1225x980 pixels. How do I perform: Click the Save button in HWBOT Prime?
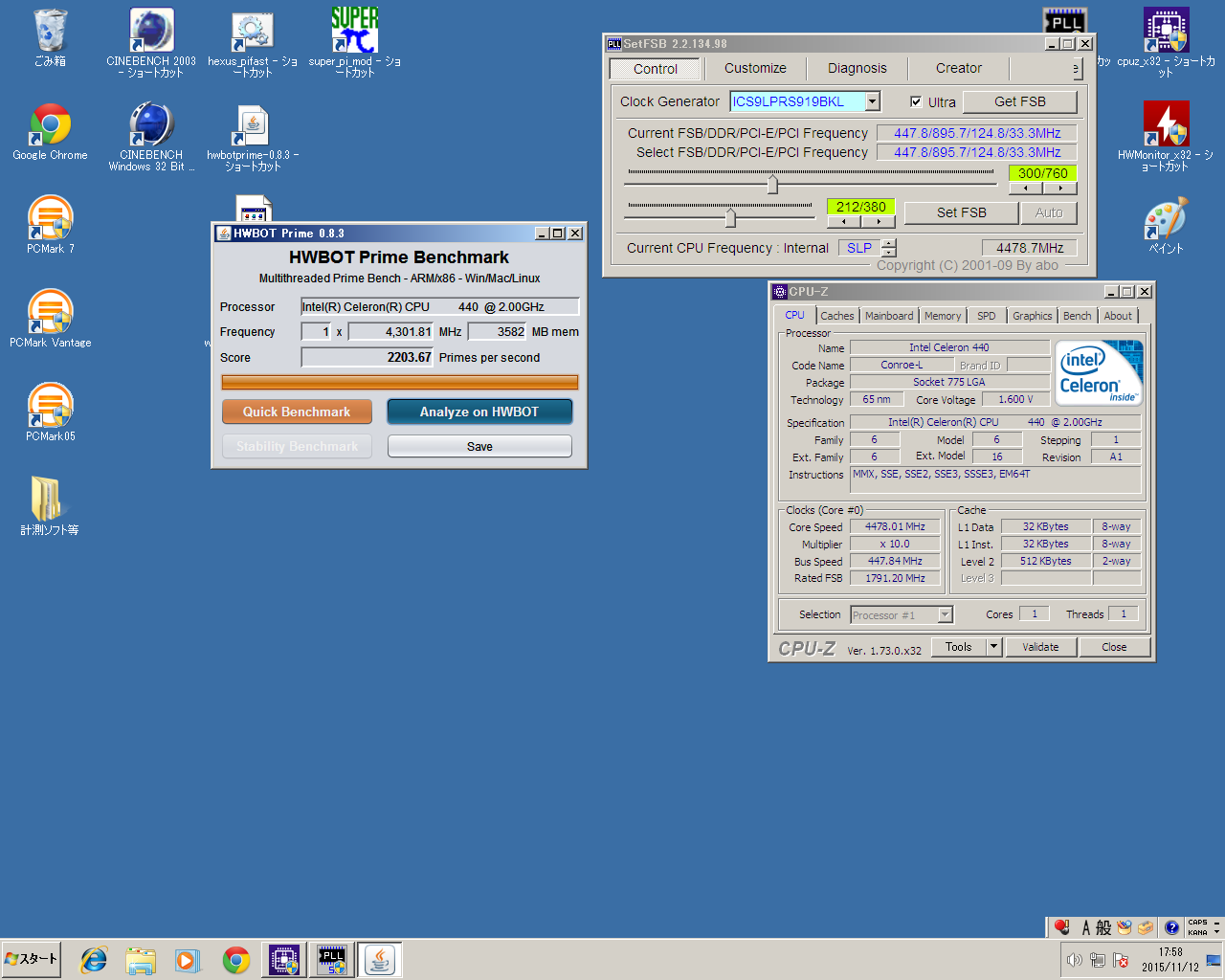pyautogui.click(x=479, y=446)
